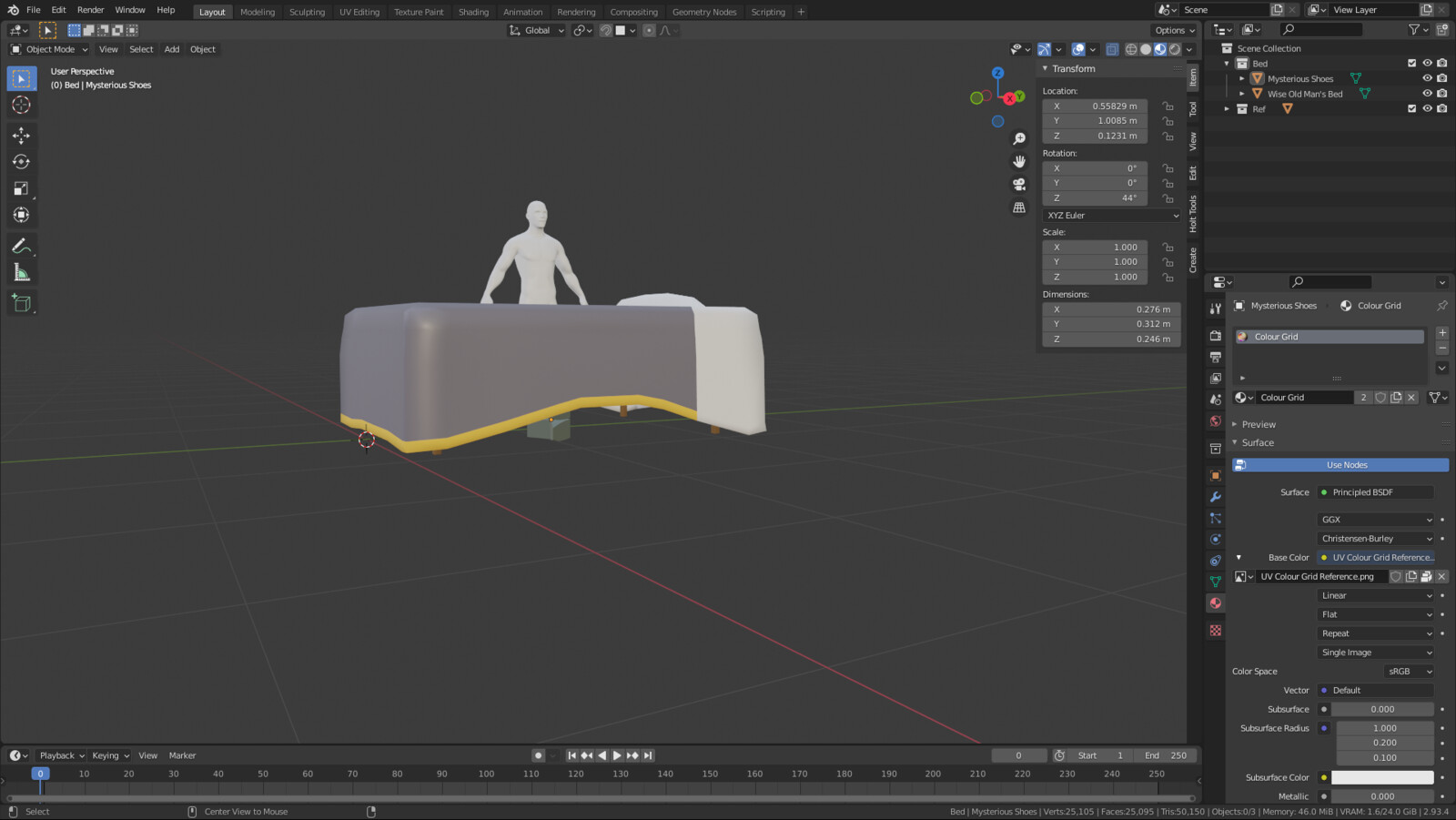The image size is (1456, 820).
Task: Click the Use Nodes button
Action: pos(1340,465)
